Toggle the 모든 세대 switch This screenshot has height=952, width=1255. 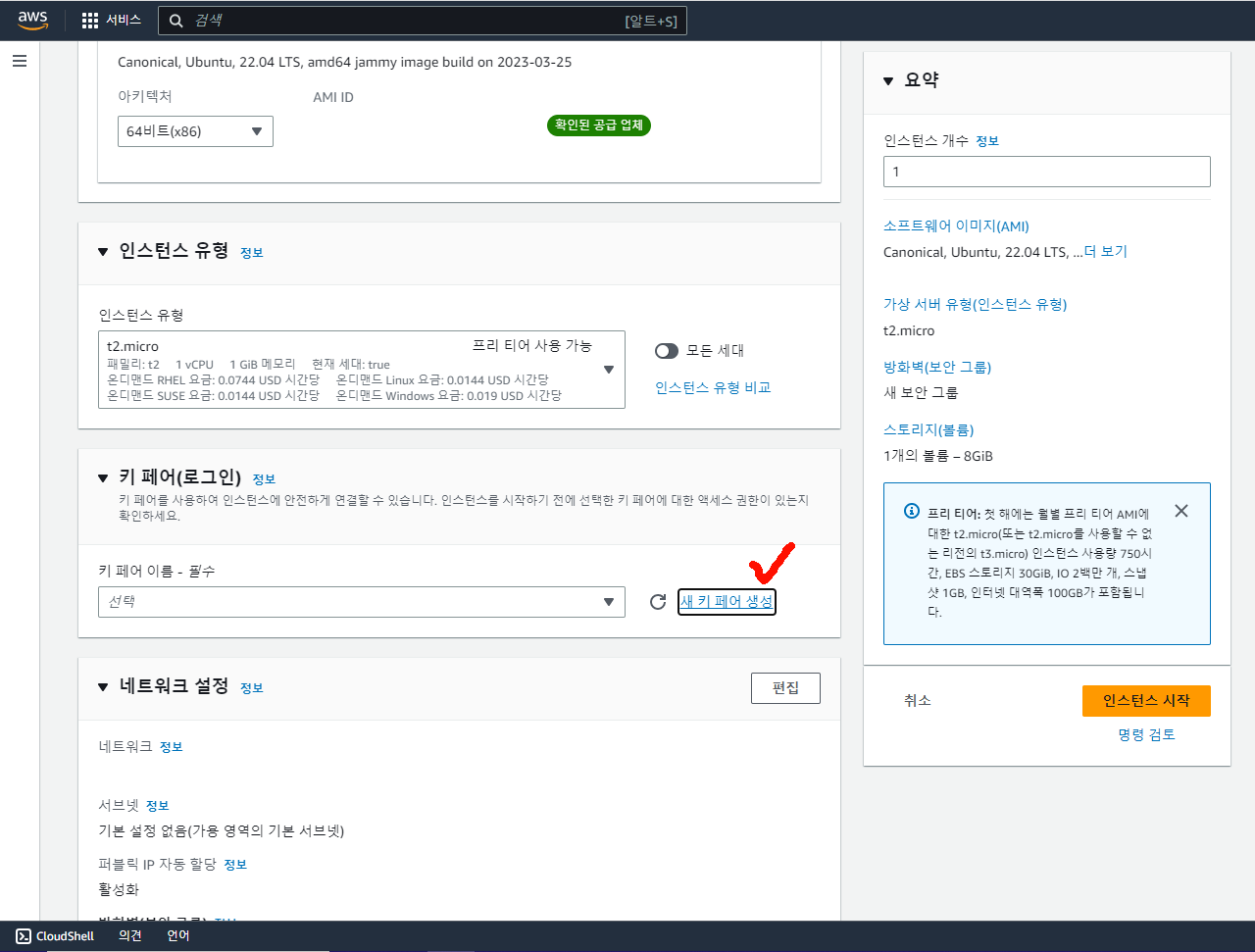pos(667,351)
